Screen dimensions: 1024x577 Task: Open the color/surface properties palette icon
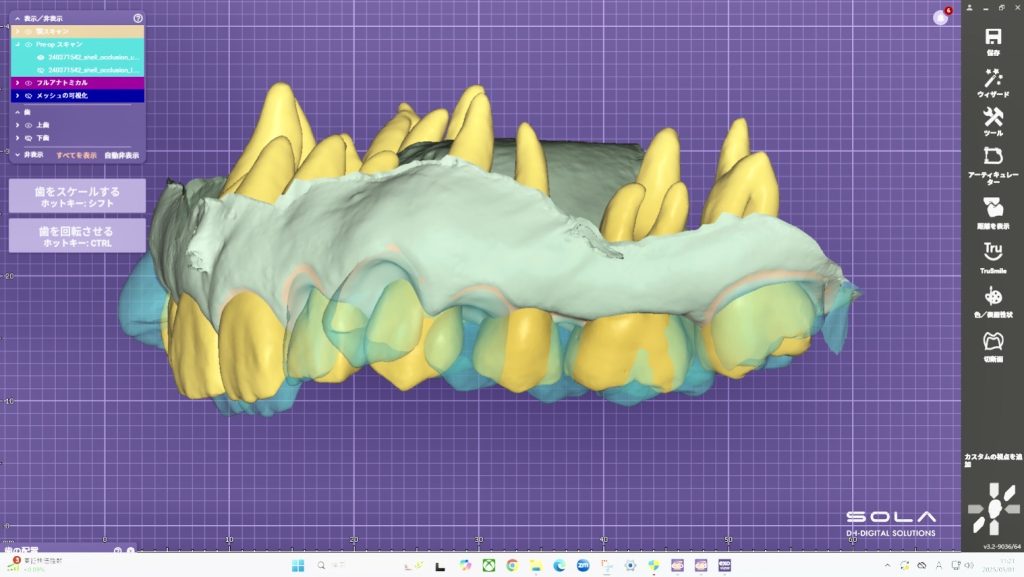[x=993, y=297]
